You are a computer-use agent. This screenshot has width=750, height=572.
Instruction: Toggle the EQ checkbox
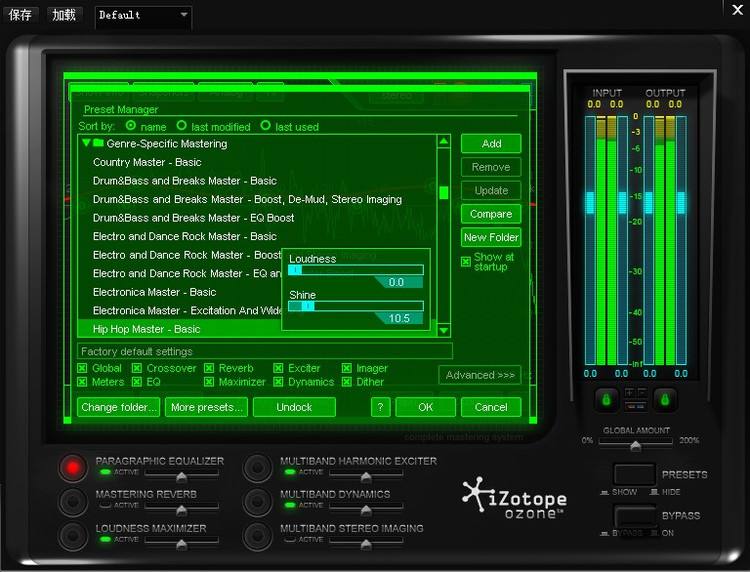(x=137, y=382)
